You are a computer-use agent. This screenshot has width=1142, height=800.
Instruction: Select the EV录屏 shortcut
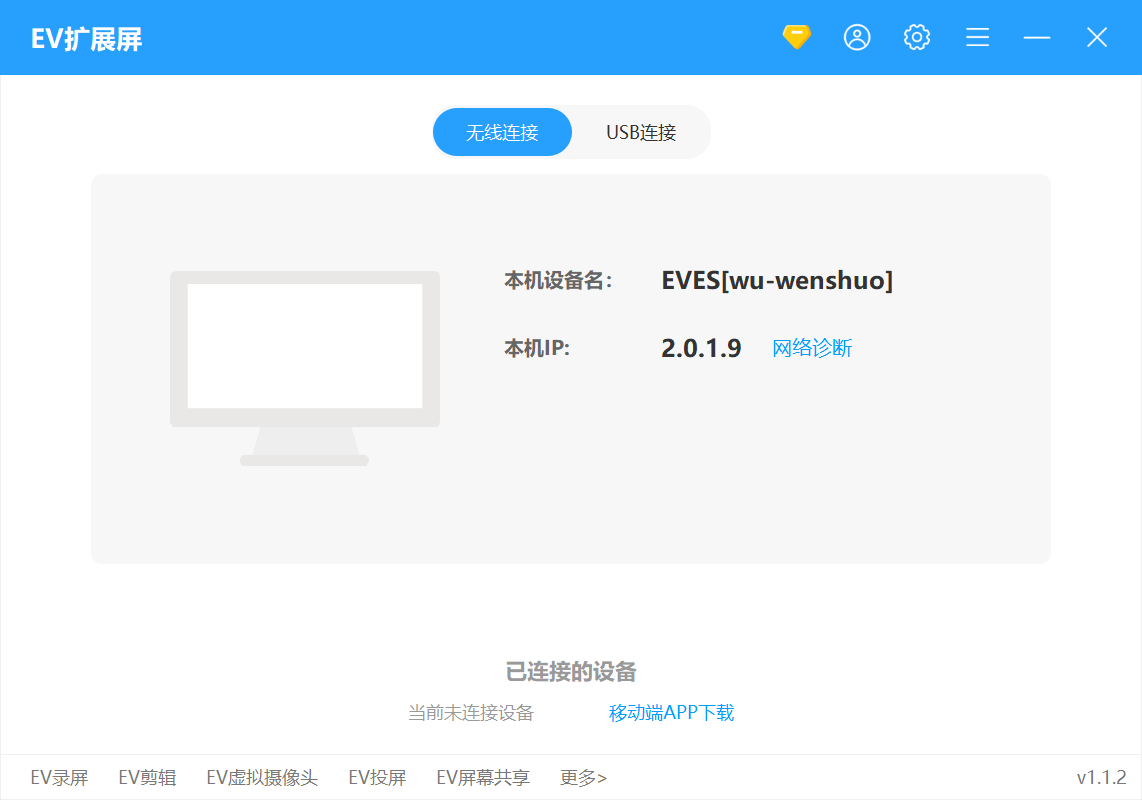tap(59, 777)
